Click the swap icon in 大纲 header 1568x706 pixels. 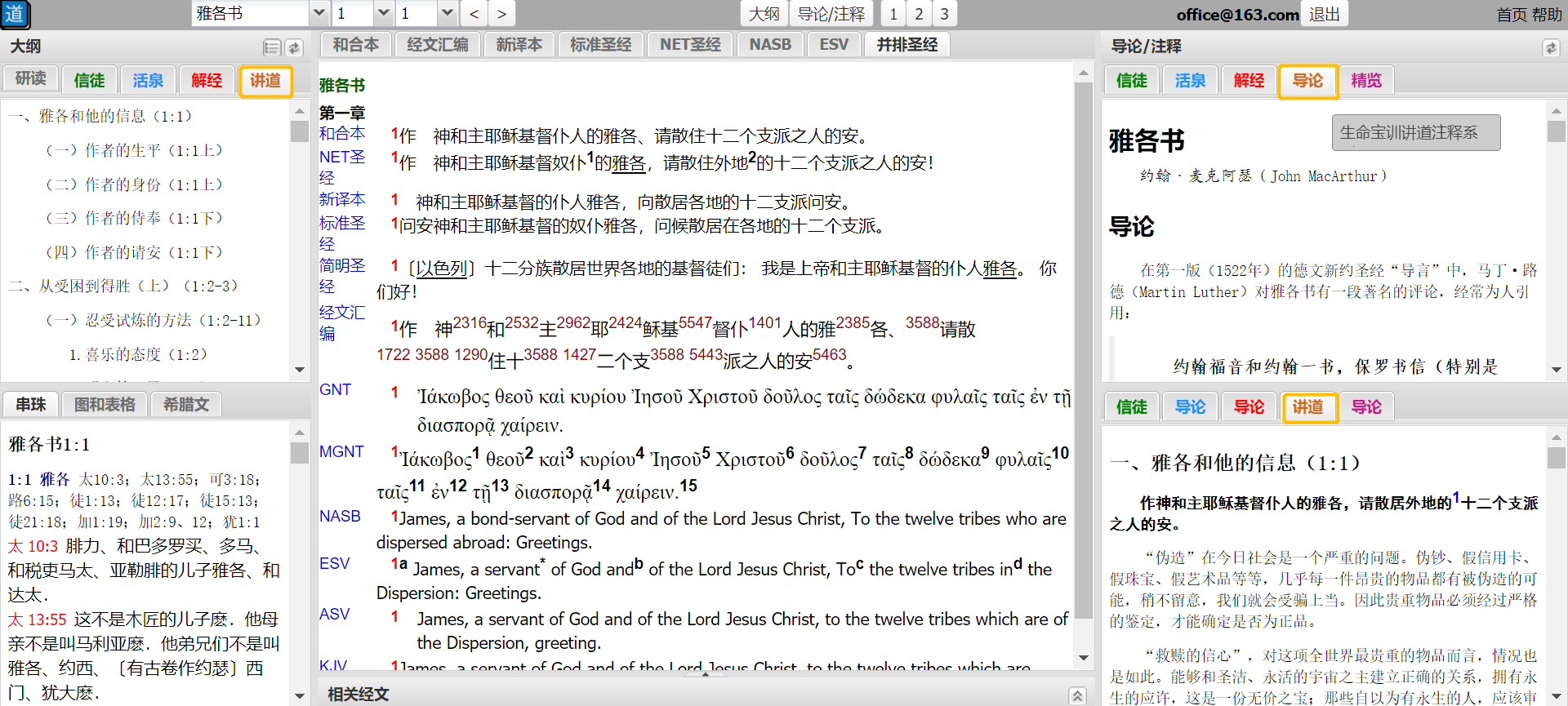click(x=294, y=48)
